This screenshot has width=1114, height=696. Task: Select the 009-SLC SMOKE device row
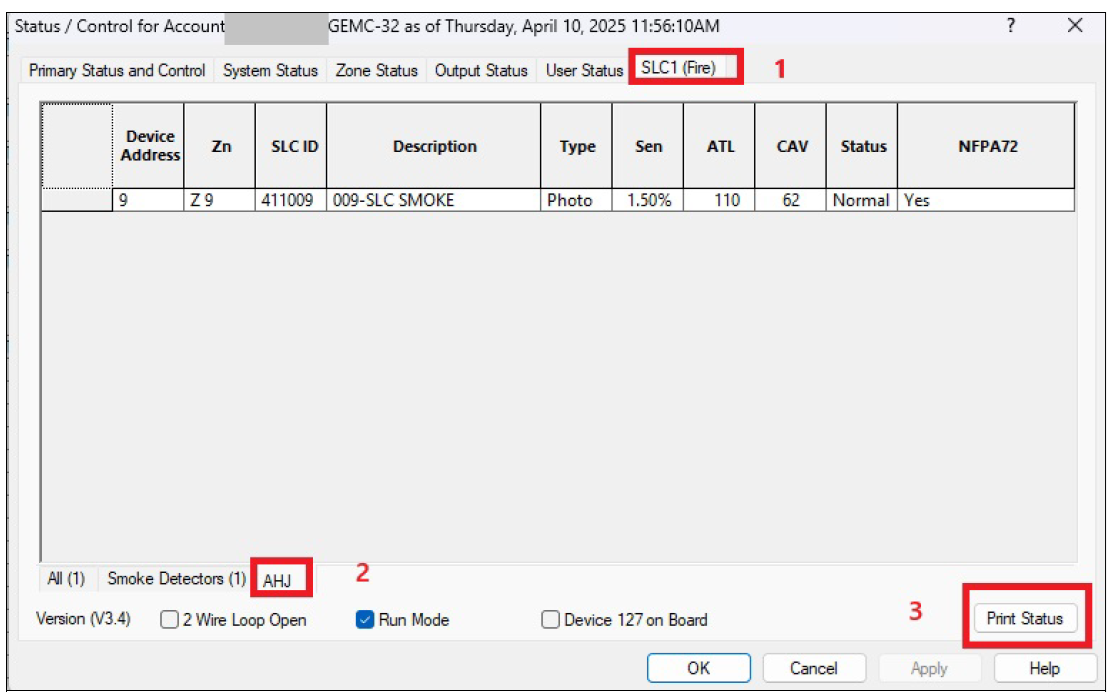[434, 200]
